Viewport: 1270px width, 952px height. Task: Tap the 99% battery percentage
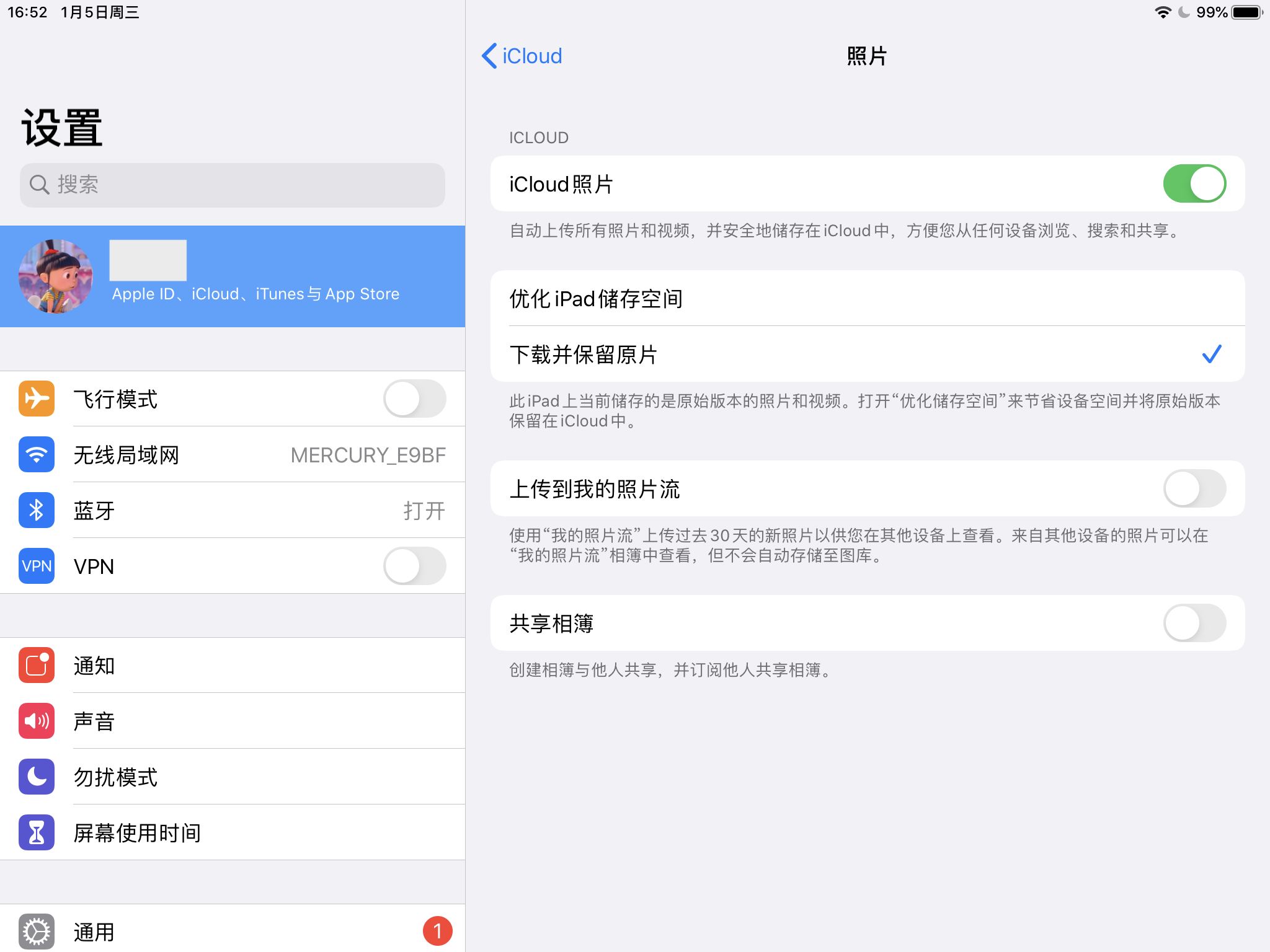pos(1212,12)
